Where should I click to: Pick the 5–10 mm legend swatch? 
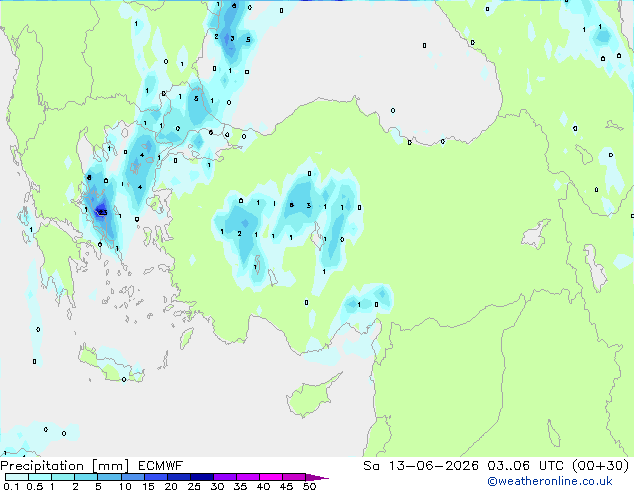click(x=109, y=477)
